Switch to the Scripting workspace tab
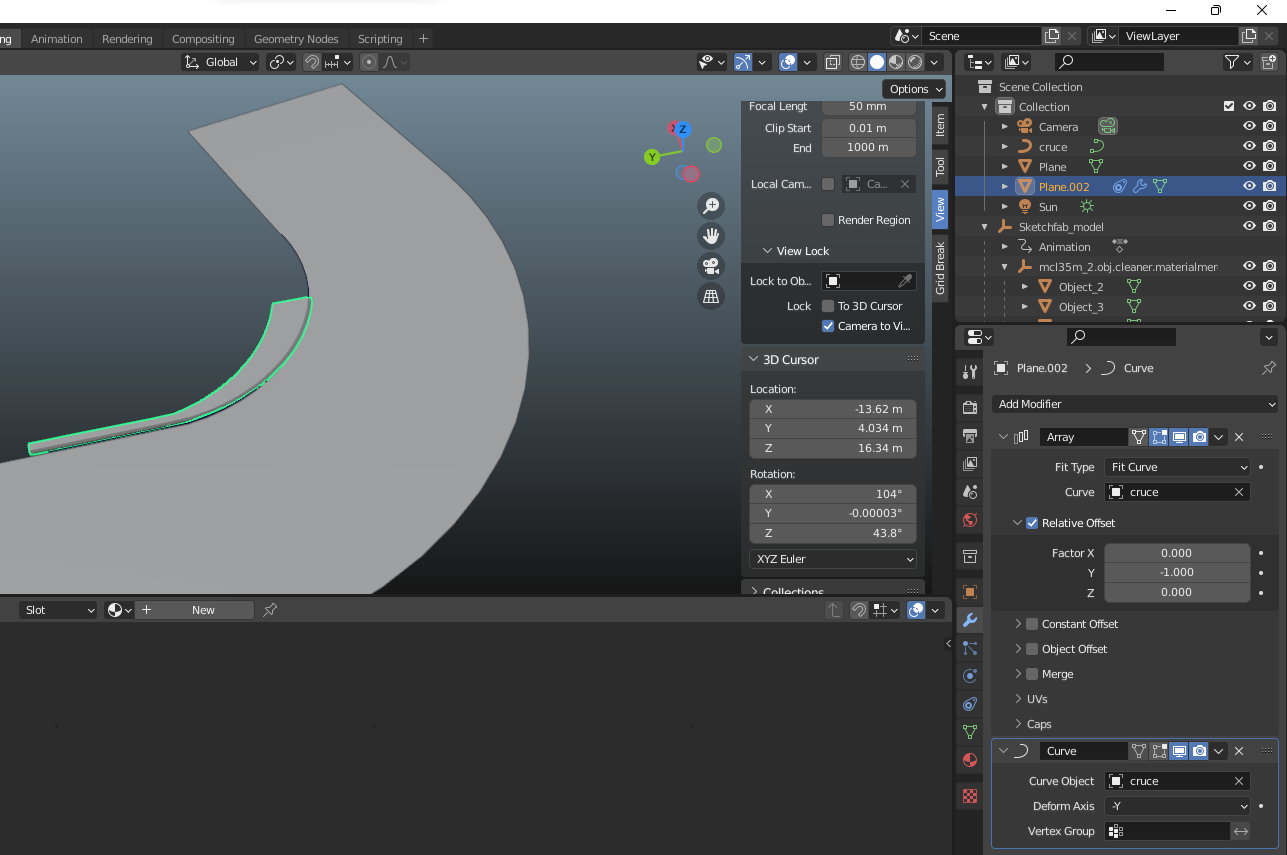 [x=380, y=39]
